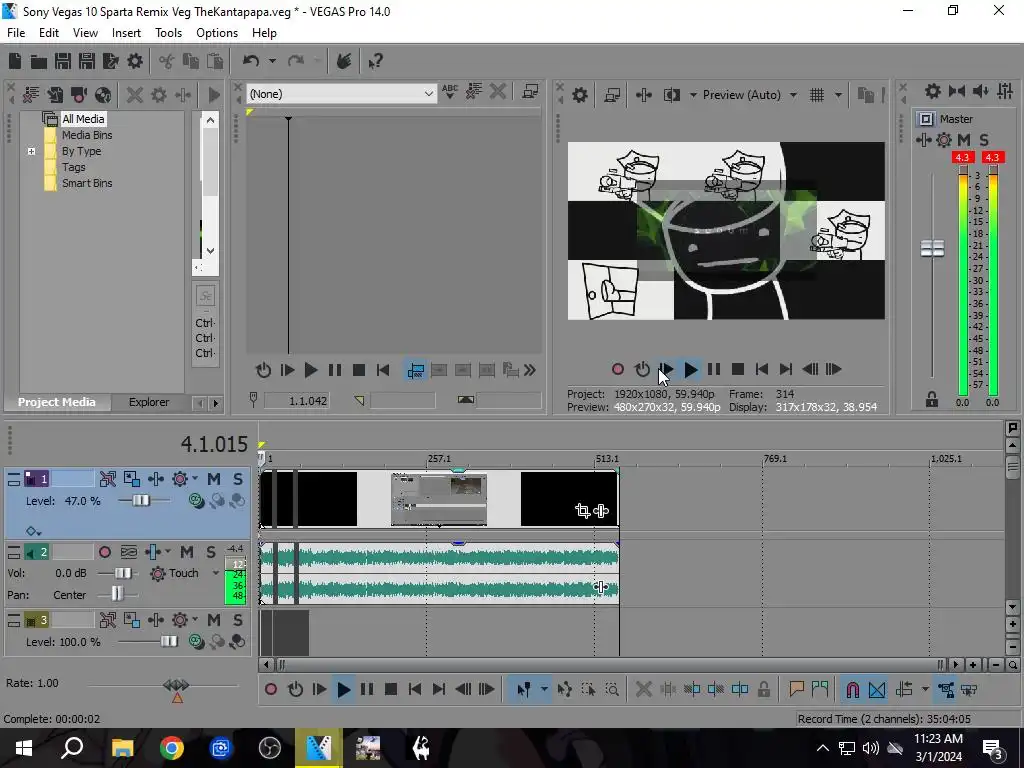
Task: Open the interactive tutorials hand icon
Action: pyautogui.click(x=344, y=61)
